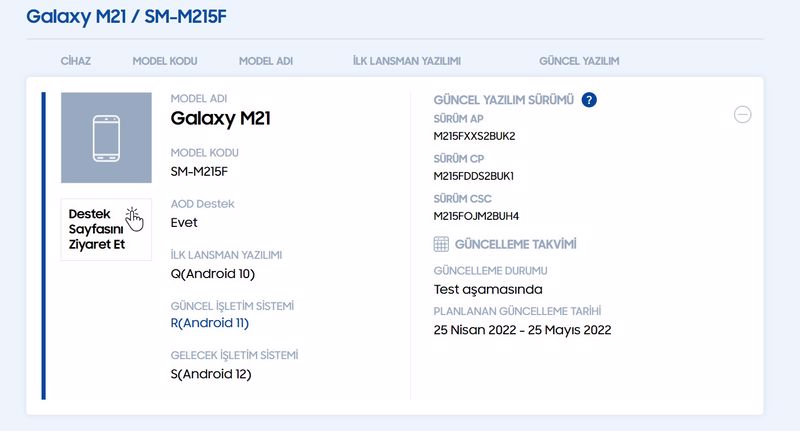Select the CİHAZ column header
This screenshot has height=431, width=800.
[x=76, y=61]
